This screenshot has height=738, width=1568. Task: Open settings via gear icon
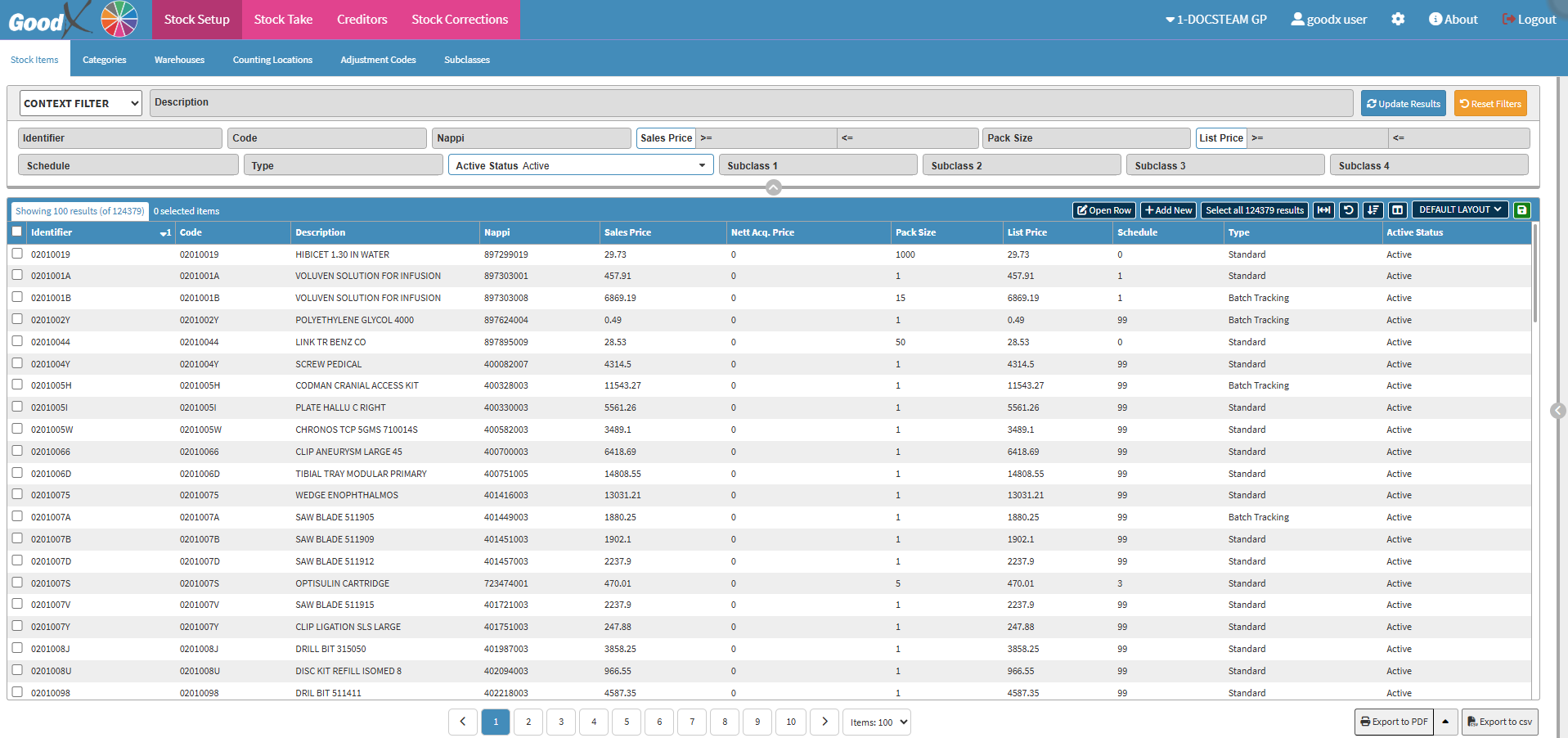coord(1398,19)
